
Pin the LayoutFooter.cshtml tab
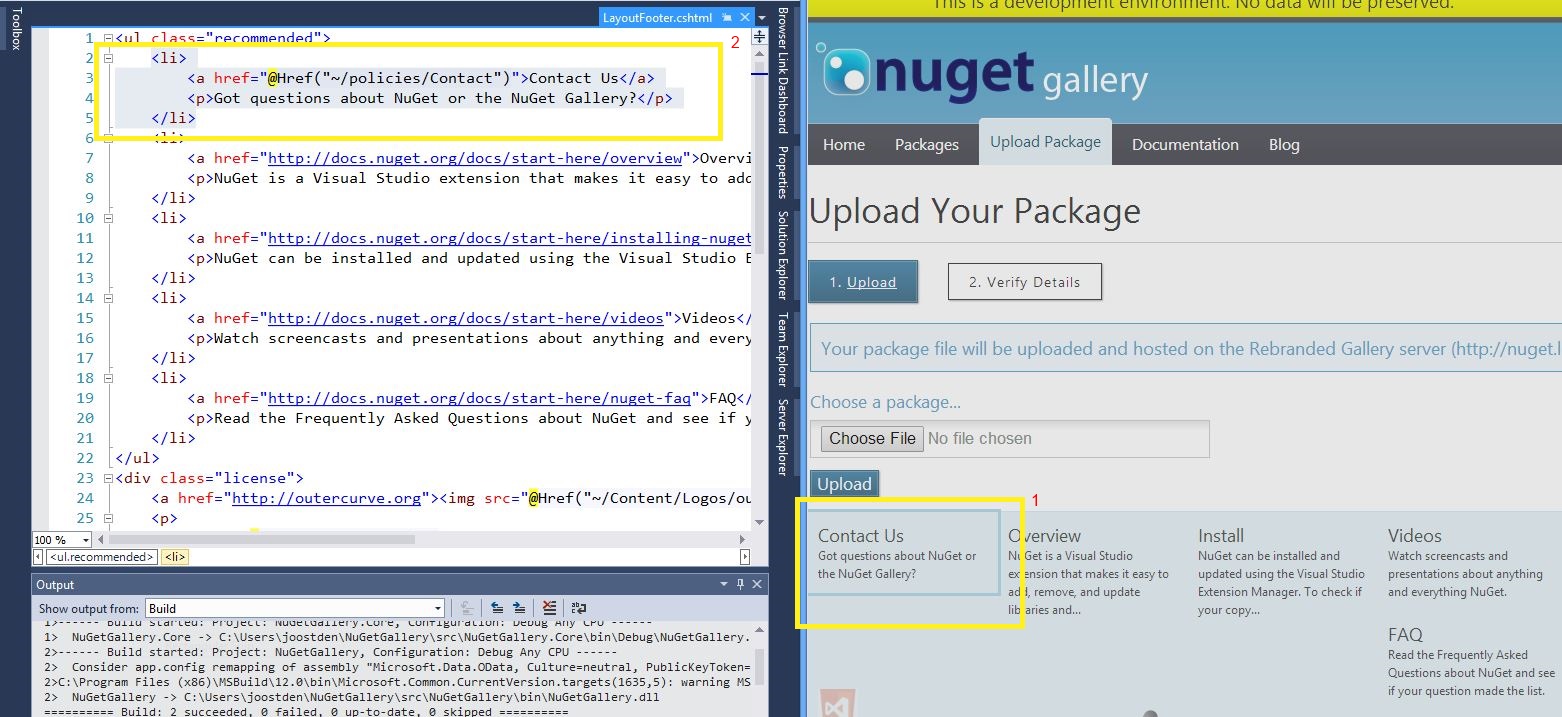(x=727, y=17)
